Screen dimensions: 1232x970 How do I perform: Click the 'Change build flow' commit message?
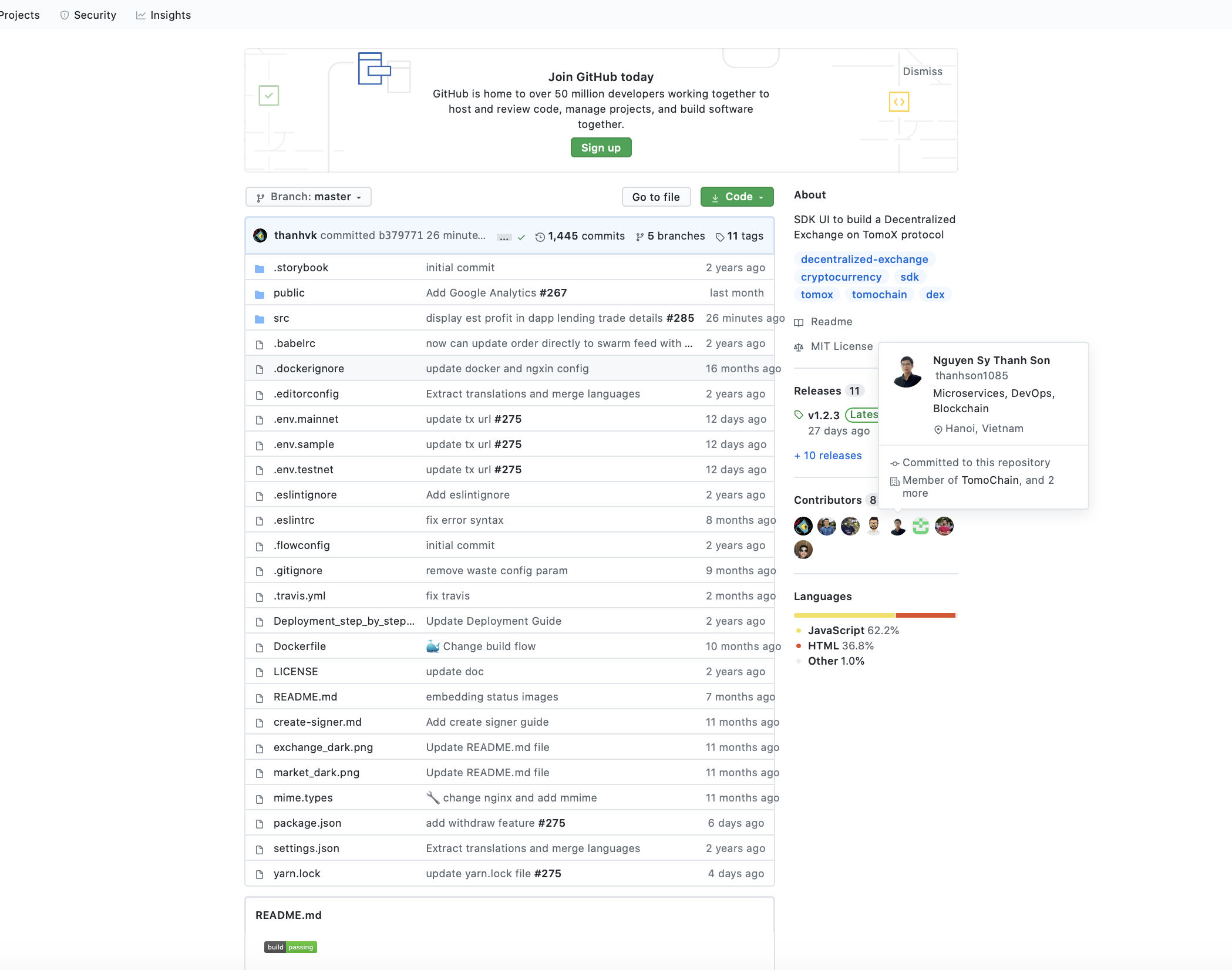pos(489,646)
